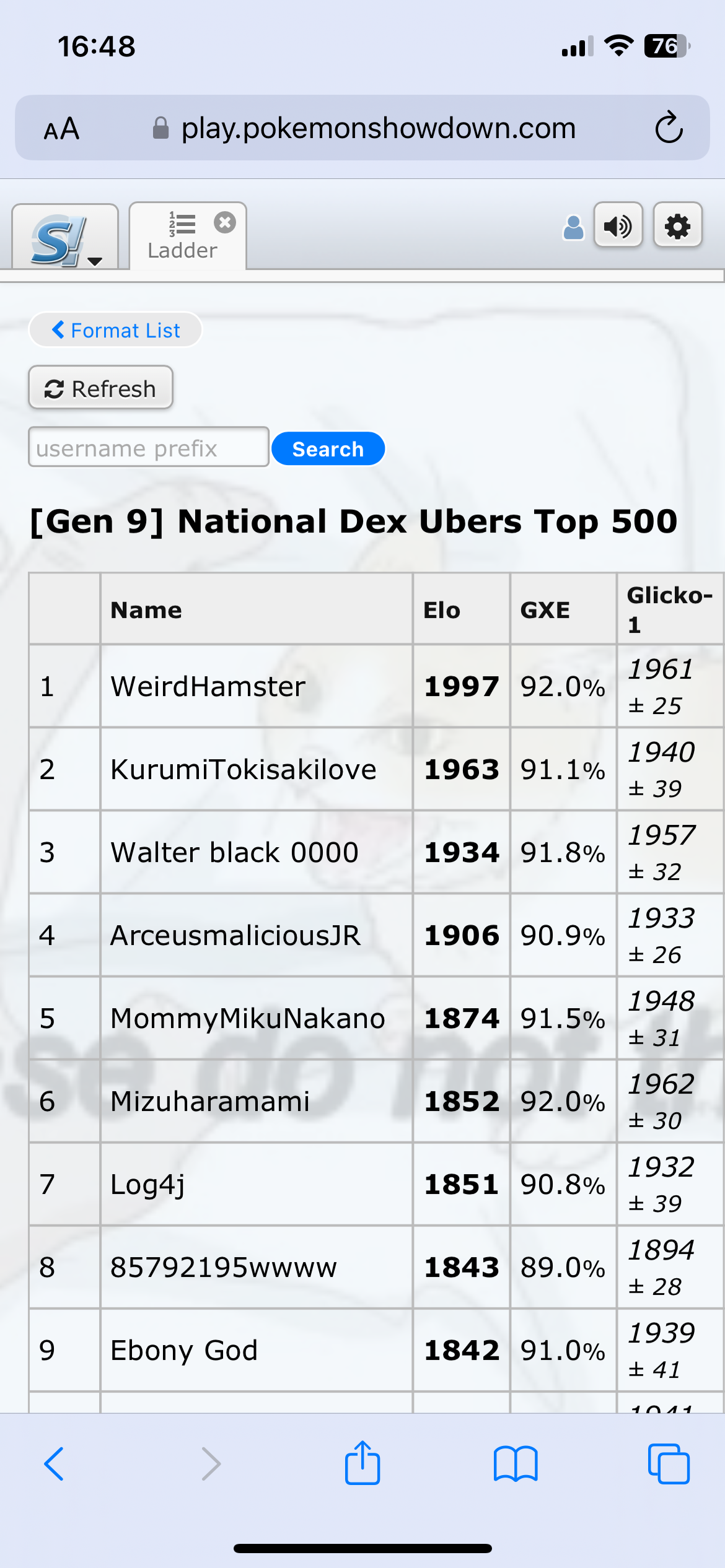Select player WeirdHamster
725x1568 pixels.
pyautogui.click(x=208, y=686)
